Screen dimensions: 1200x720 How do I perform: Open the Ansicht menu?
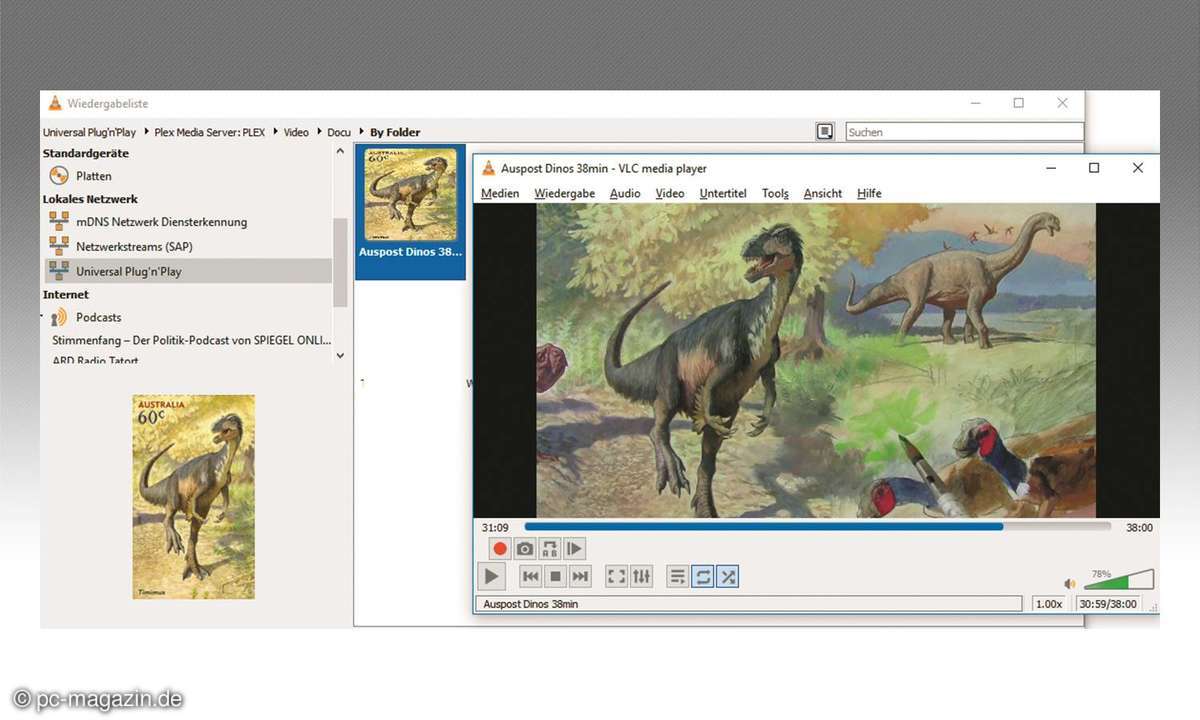[x=823, y=193]
